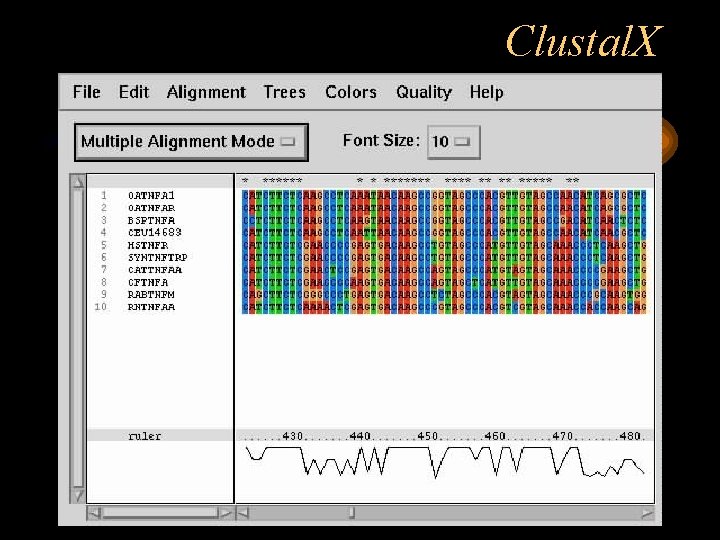Click the names panel horizontal scrollbar thumb
The height and width of the screenshot is (540, 720).
pos(160,513)
